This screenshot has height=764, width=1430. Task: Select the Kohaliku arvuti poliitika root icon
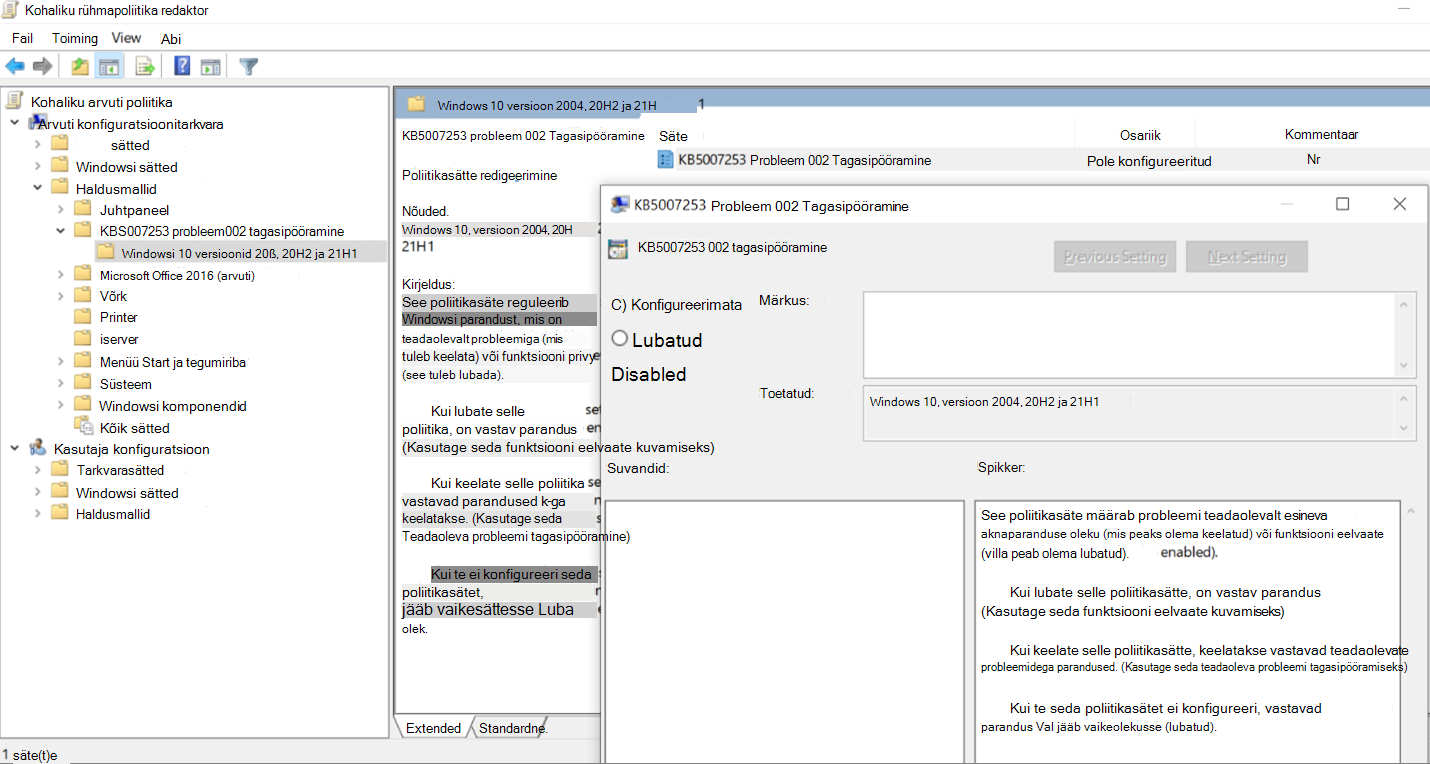(x=15, y=101)
